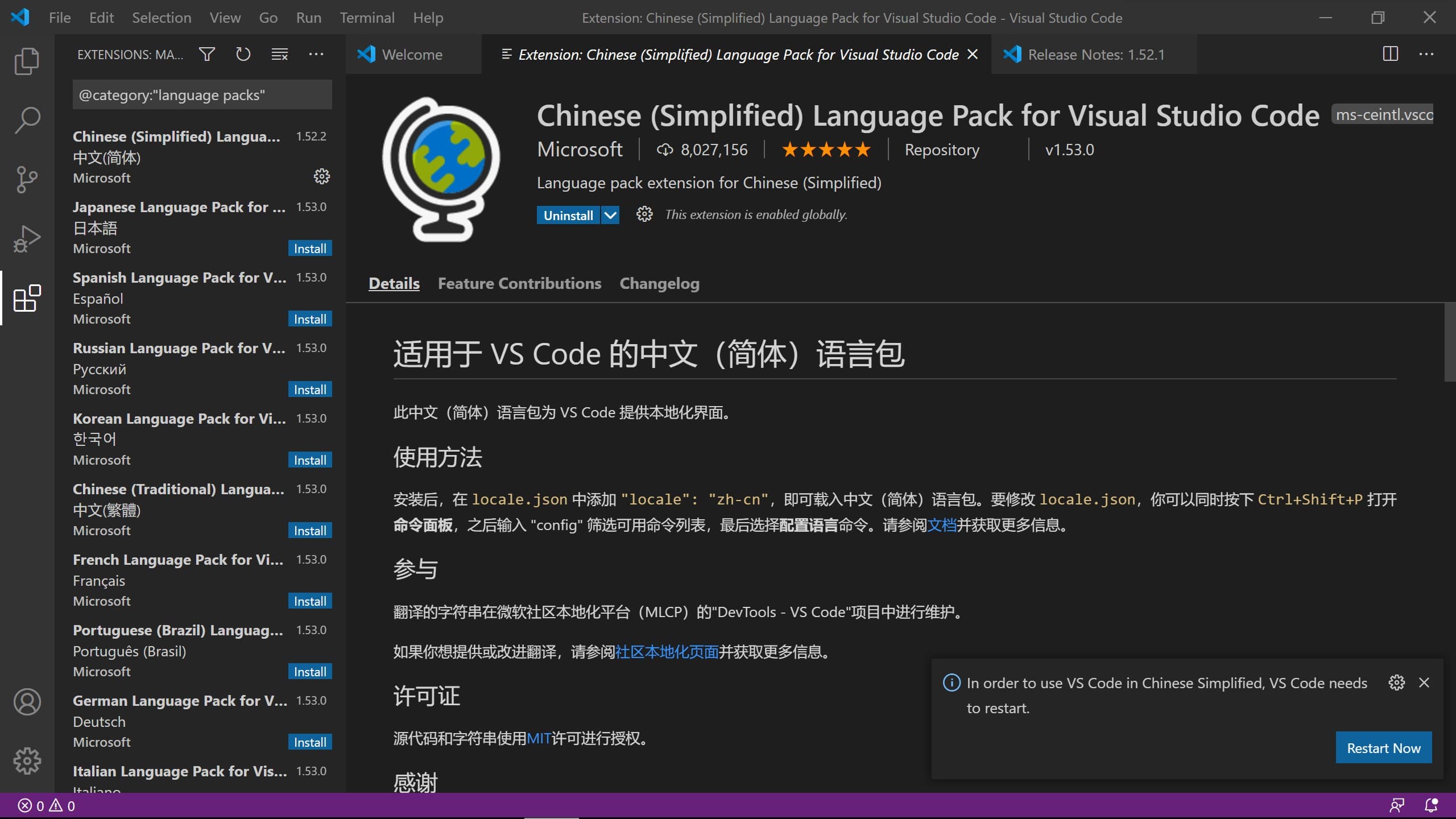This screenshot has width=1456, height=819.
Task: Open notifications bell in status bar
Action: pyautogui.click(x=1432, y=805)
